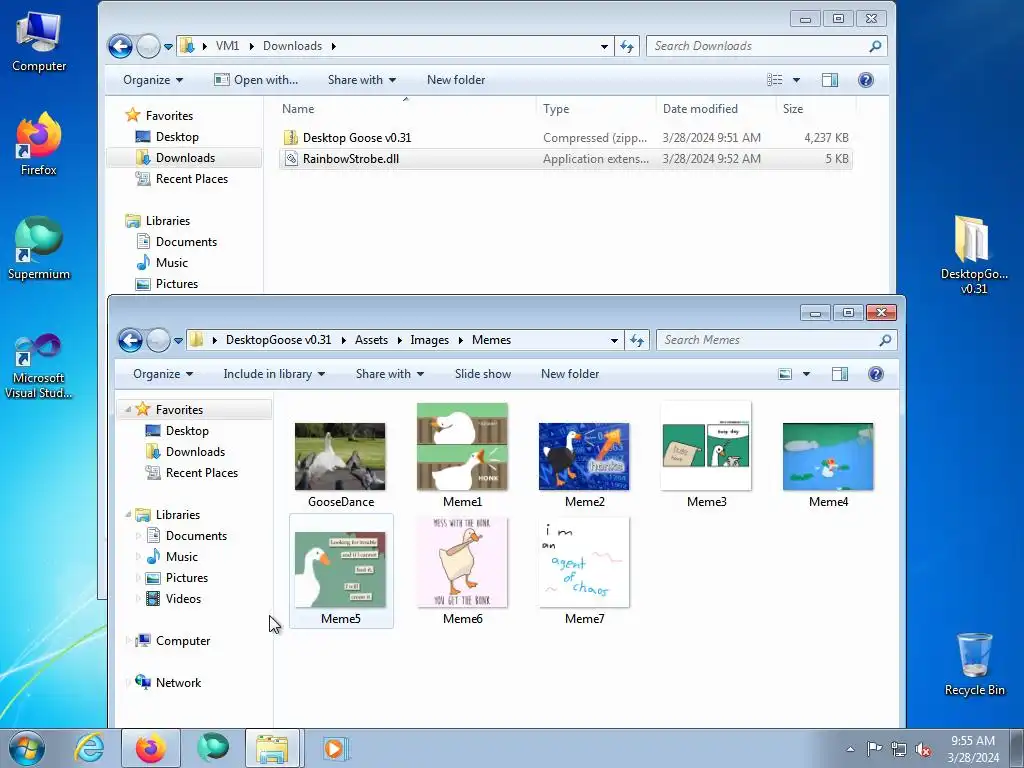
Task: Open Recycle Bin on desktop
Action: click(x=974, y=664)
